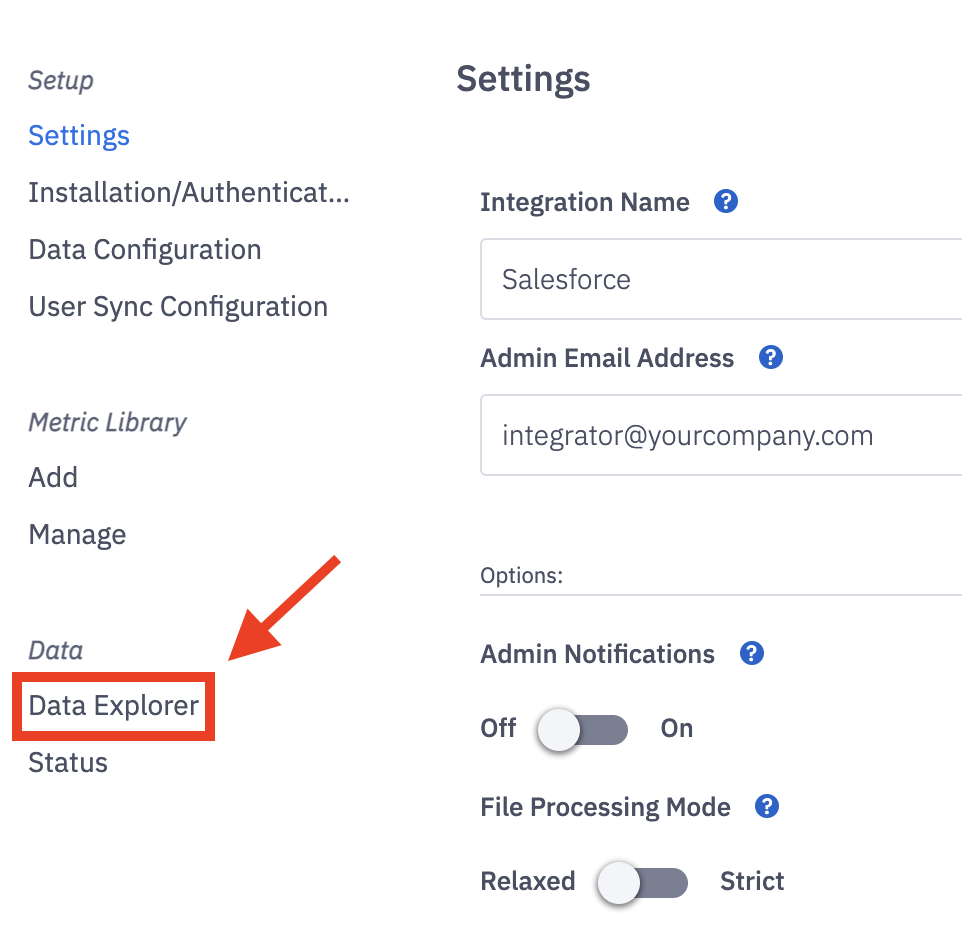Viewport: 962px width, 944px height.
Task: Open the File Processing Mode help icon
Action: tap(767, 806)
